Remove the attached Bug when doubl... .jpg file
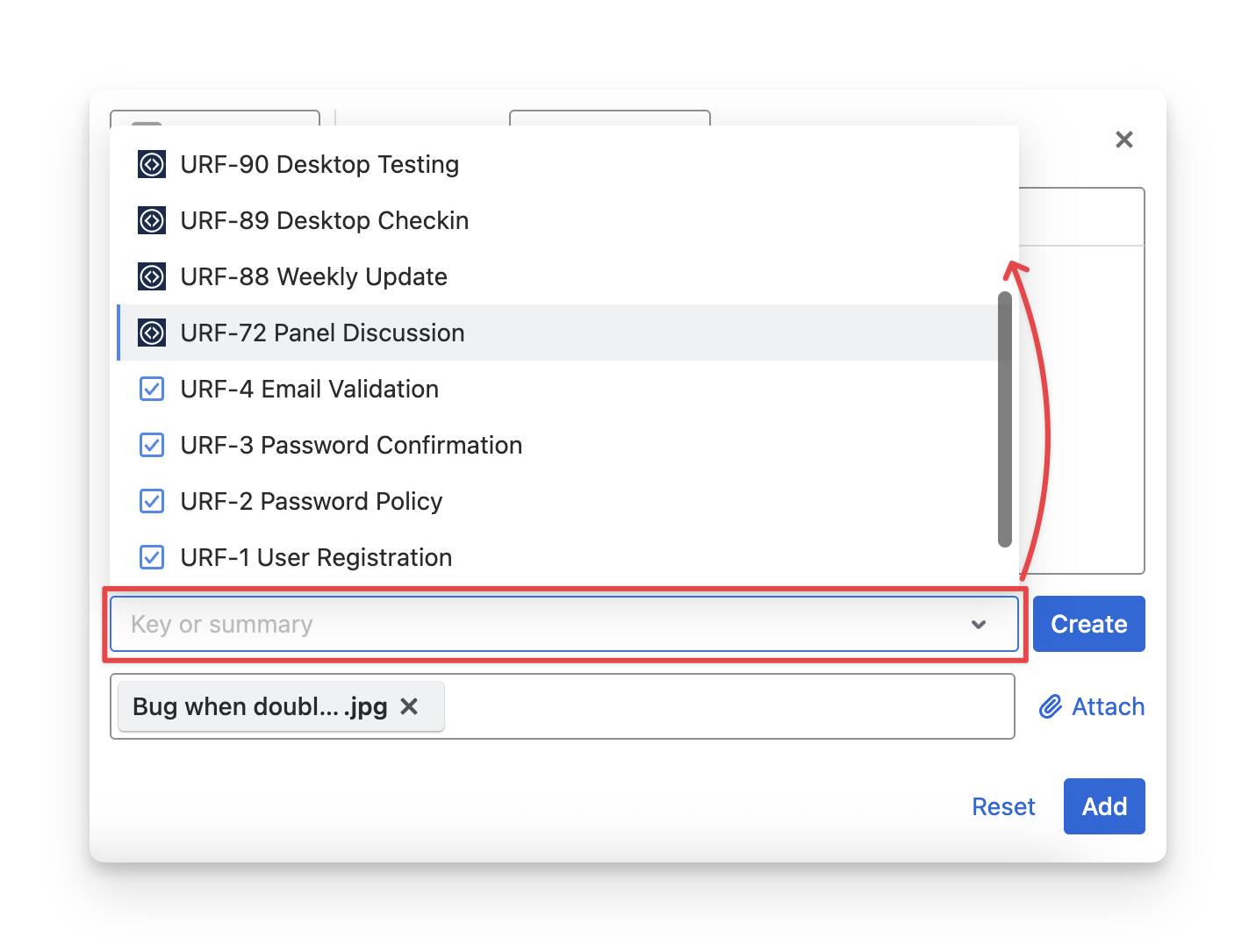 [409, 706]
